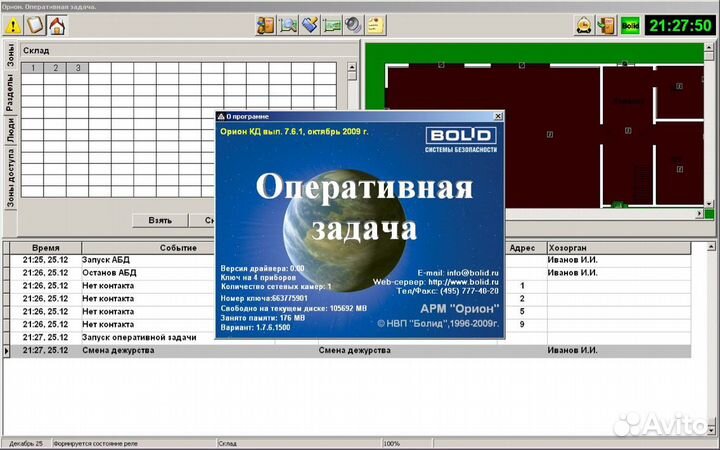720x450 pixels.
Task: Click the green arrow exit door icon
Action: pyautogui.click(x=606, y=25)
